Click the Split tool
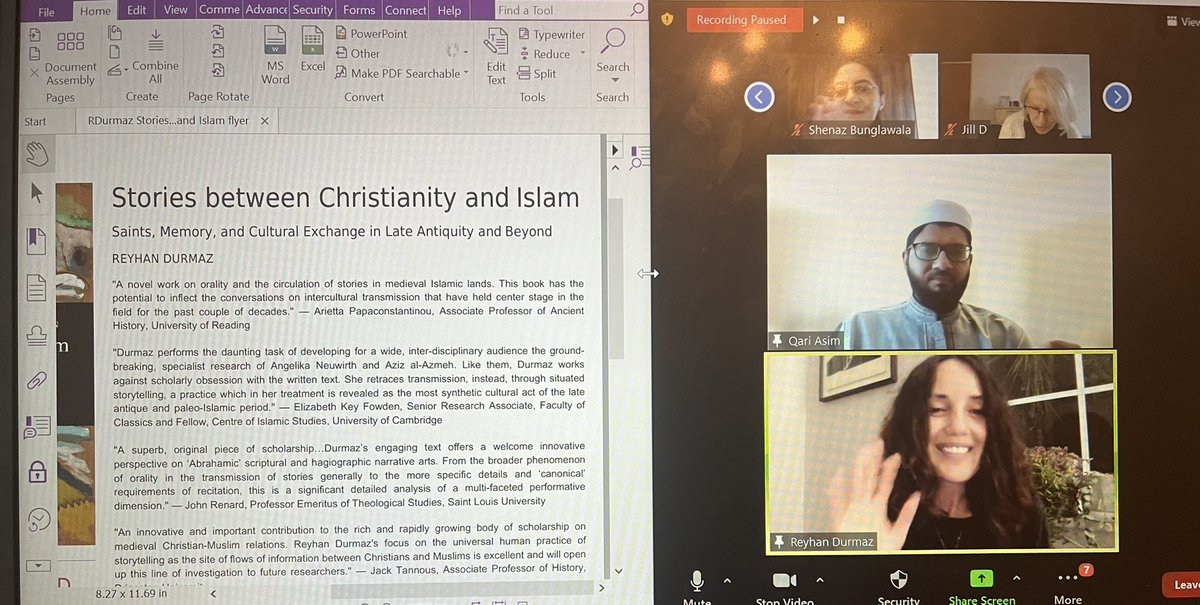 click(537, 74)
